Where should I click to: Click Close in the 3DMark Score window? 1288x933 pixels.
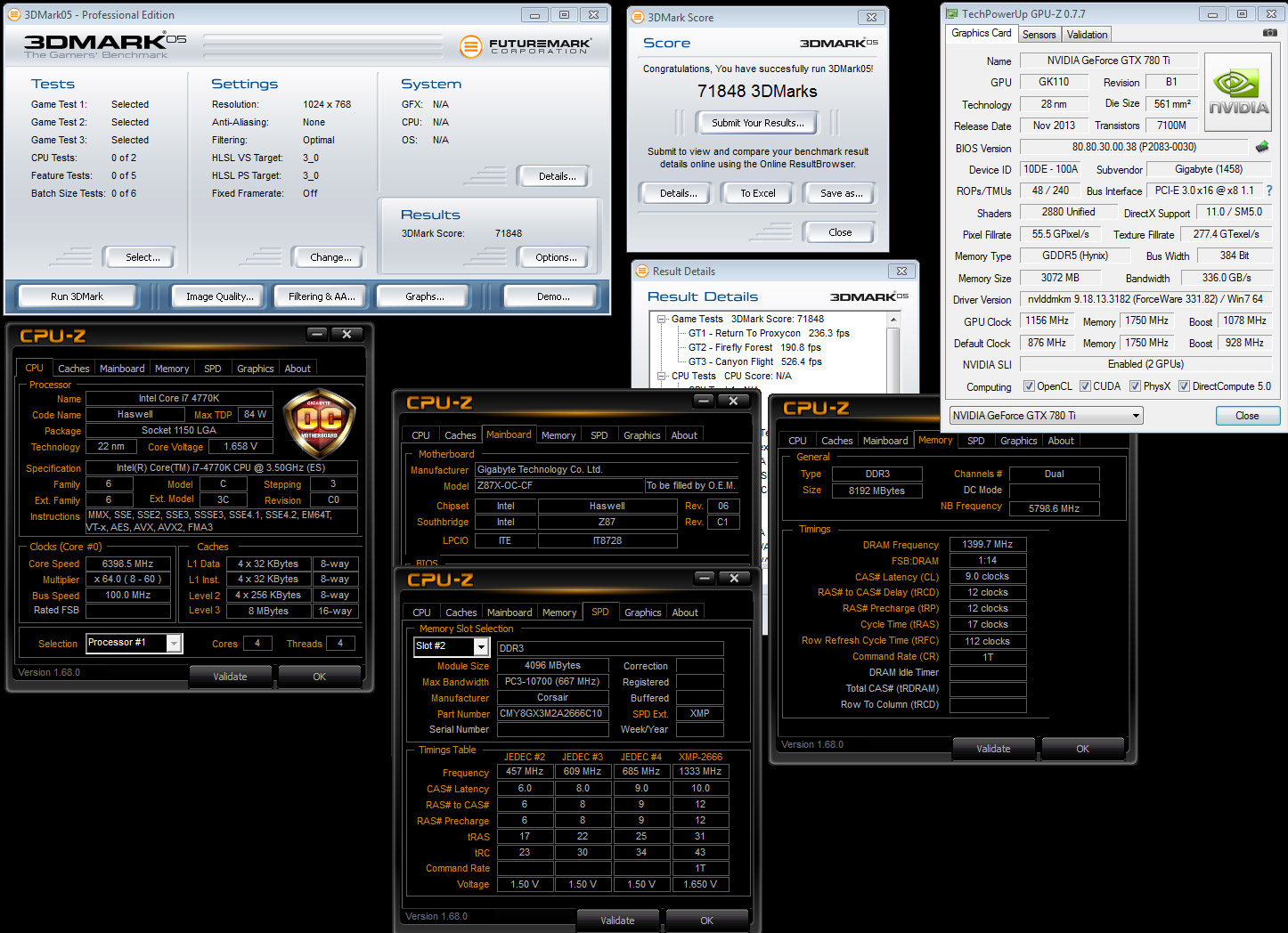pos(840,232)
